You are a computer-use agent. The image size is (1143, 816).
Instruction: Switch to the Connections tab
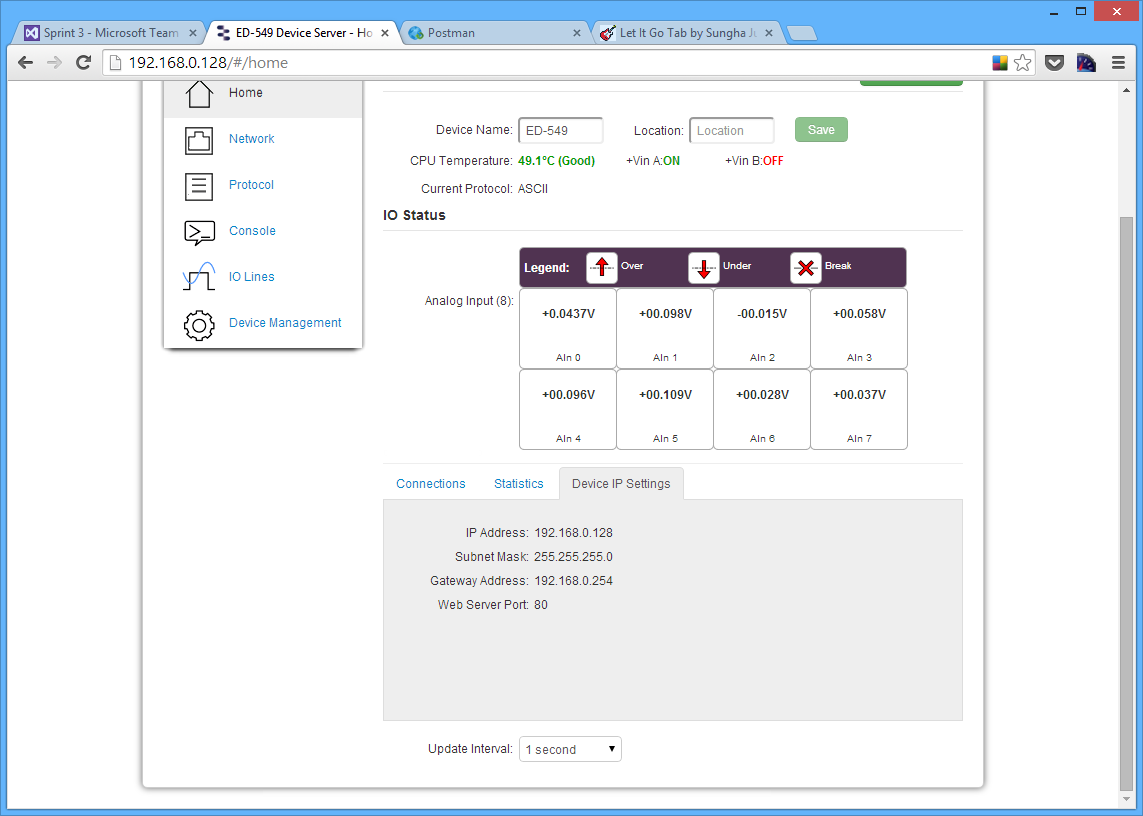[430, 483]
